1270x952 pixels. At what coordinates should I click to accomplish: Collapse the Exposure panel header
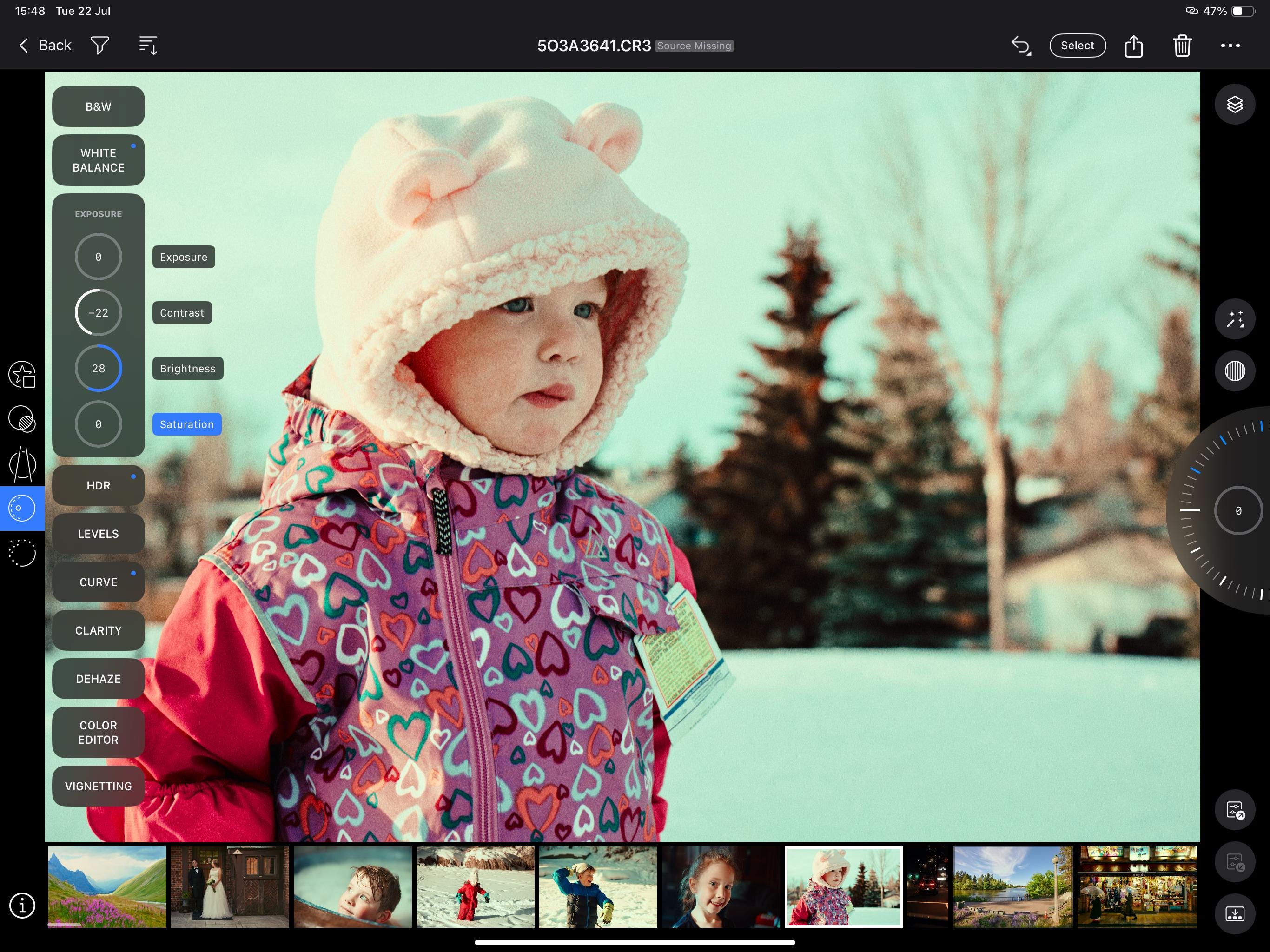point(98,214)
